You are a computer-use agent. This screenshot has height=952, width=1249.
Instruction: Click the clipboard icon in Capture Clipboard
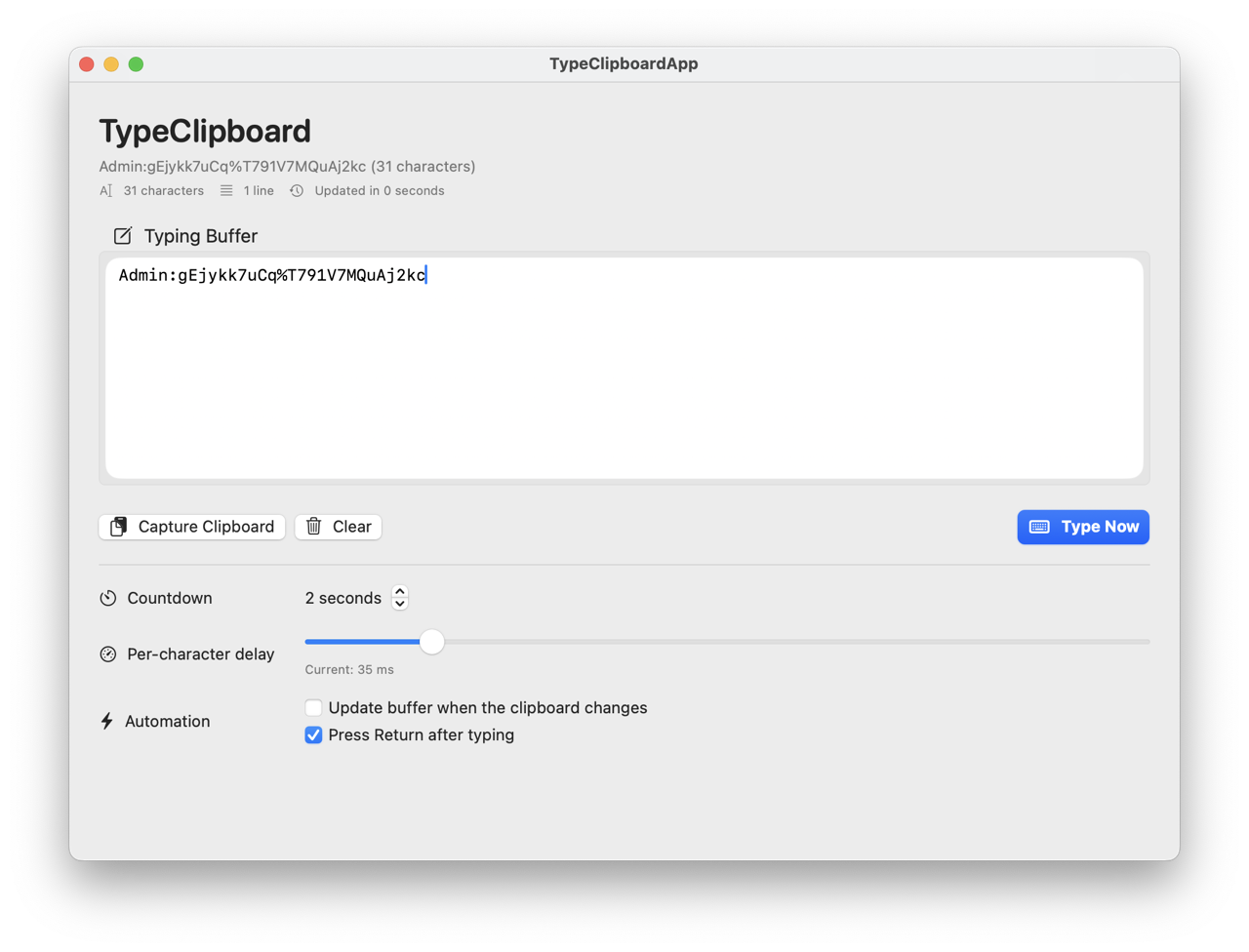[117, 527]
